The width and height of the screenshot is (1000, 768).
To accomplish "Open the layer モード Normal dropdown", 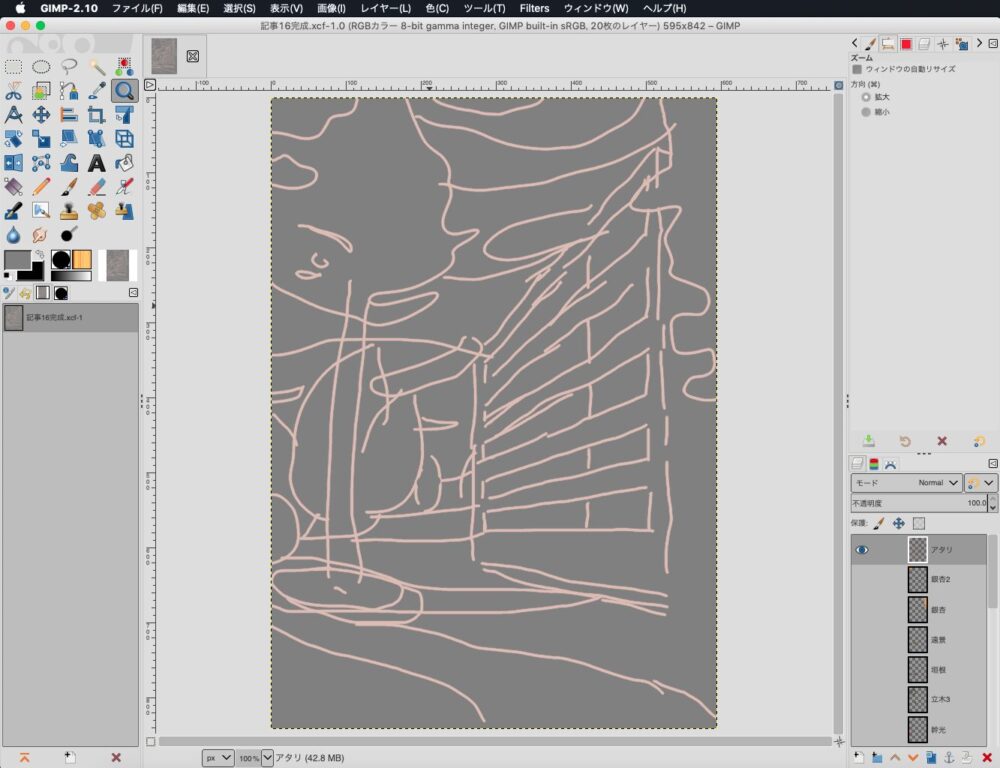I will pos(906,482).
